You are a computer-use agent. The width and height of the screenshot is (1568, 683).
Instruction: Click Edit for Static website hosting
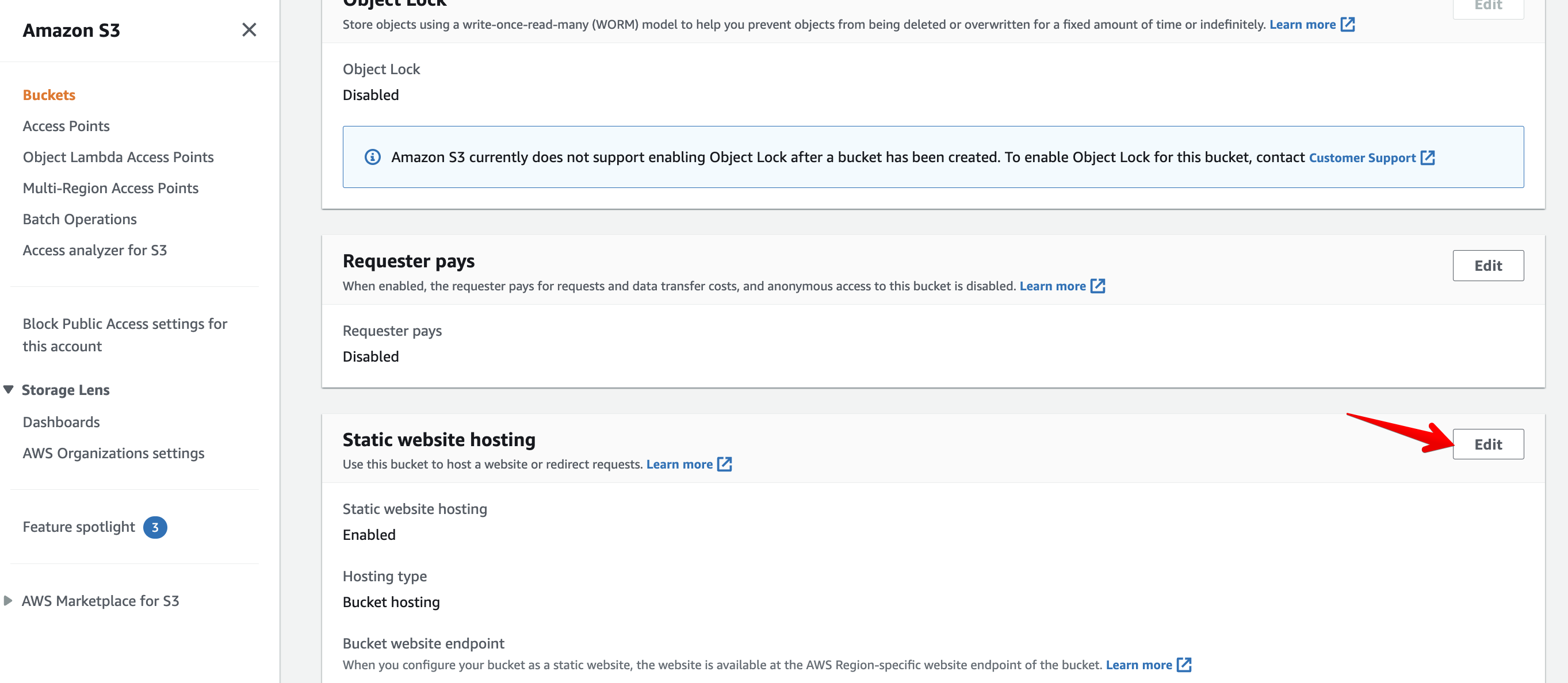point(1488,444)
